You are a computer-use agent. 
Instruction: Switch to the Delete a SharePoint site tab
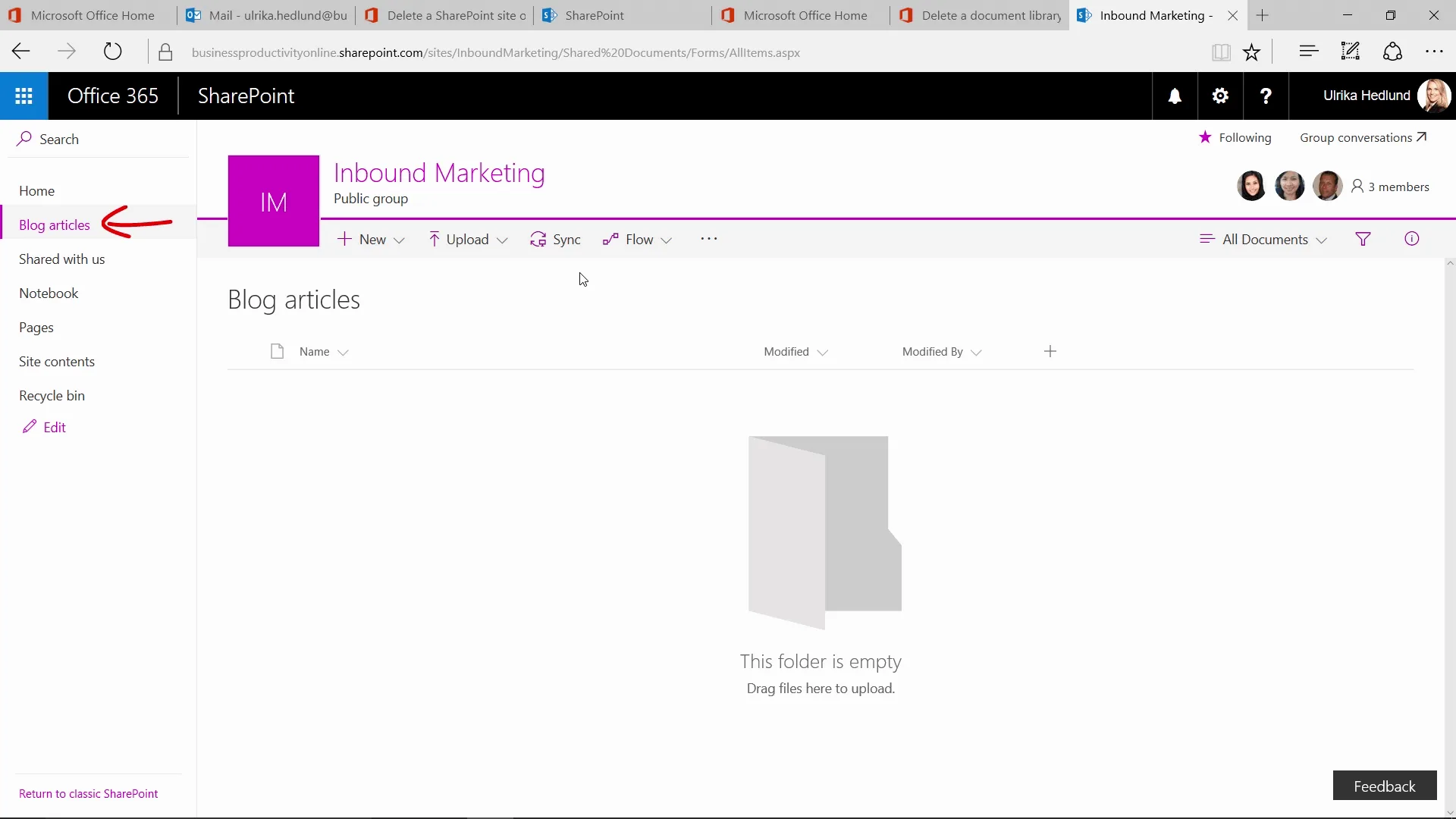(x=445, y=15)
